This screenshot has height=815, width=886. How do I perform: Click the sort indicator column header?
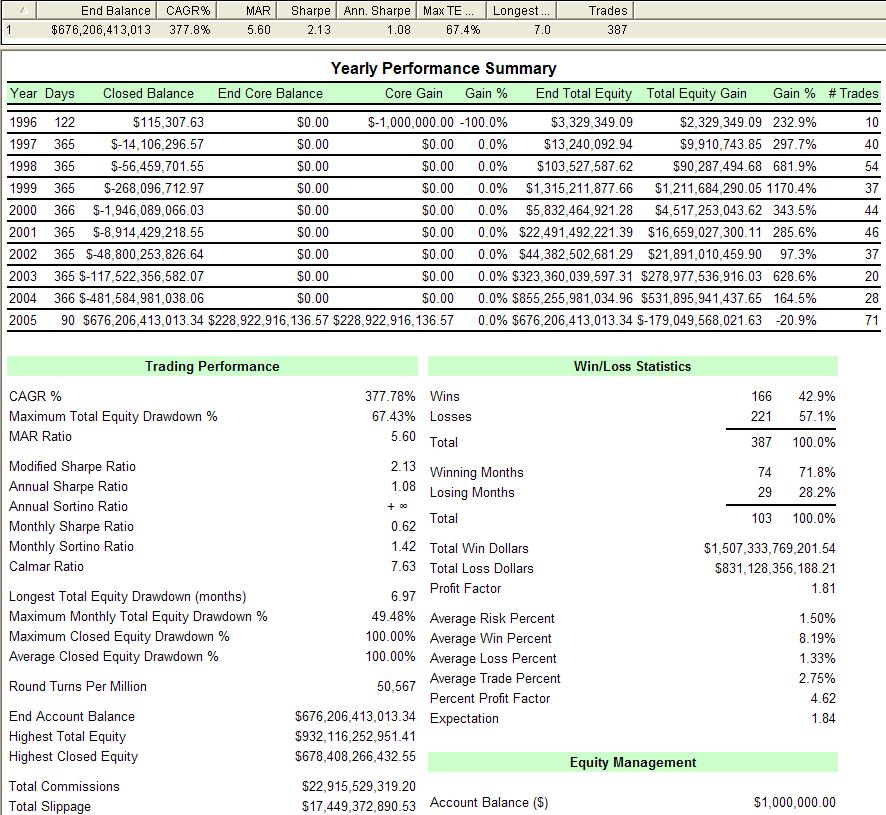click(x=20, y=10)
